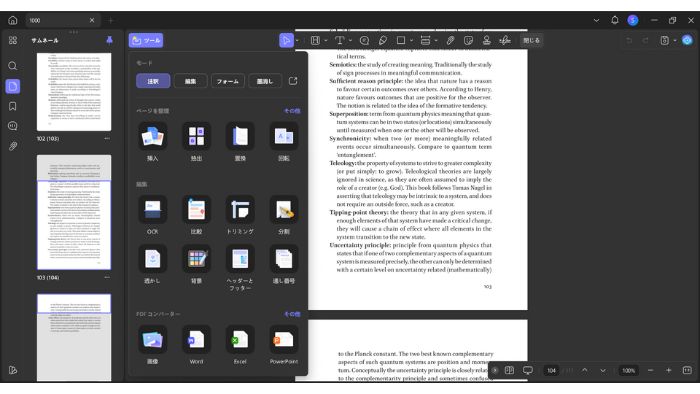Image resolution: width=700 pixels, height=394 pixels.
Task: Switch to the Edit mode tab
Action: (191, 81)
